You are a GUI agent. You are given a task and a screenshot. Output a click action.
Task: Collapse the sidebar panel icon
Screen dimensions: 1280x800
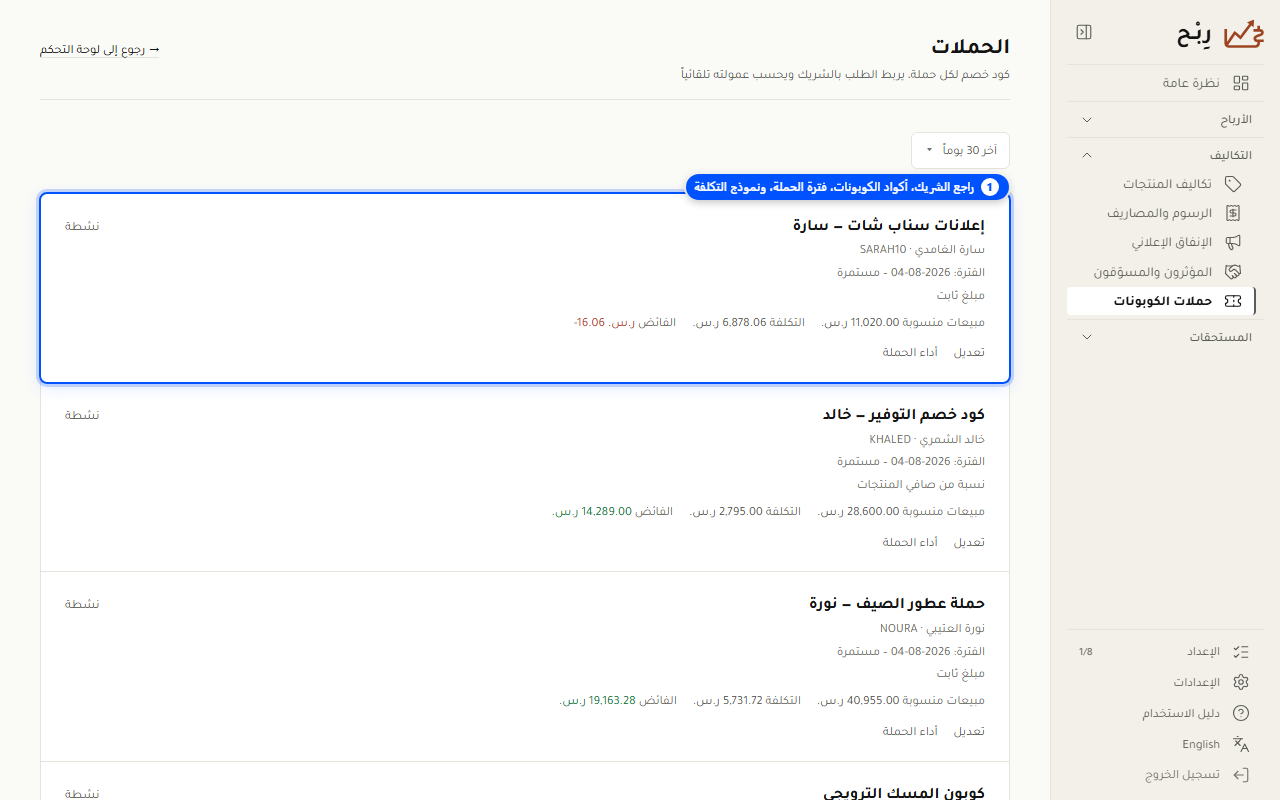tap(1084, 32)
